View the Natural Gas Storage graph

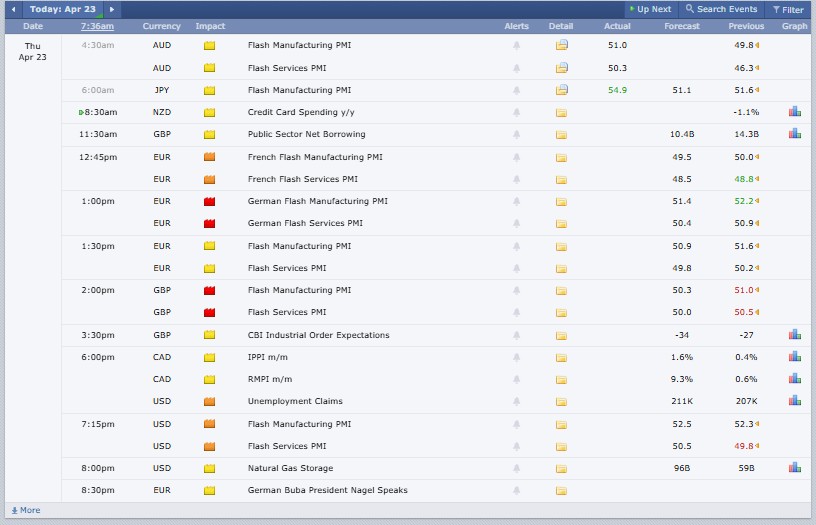point(794,468)
